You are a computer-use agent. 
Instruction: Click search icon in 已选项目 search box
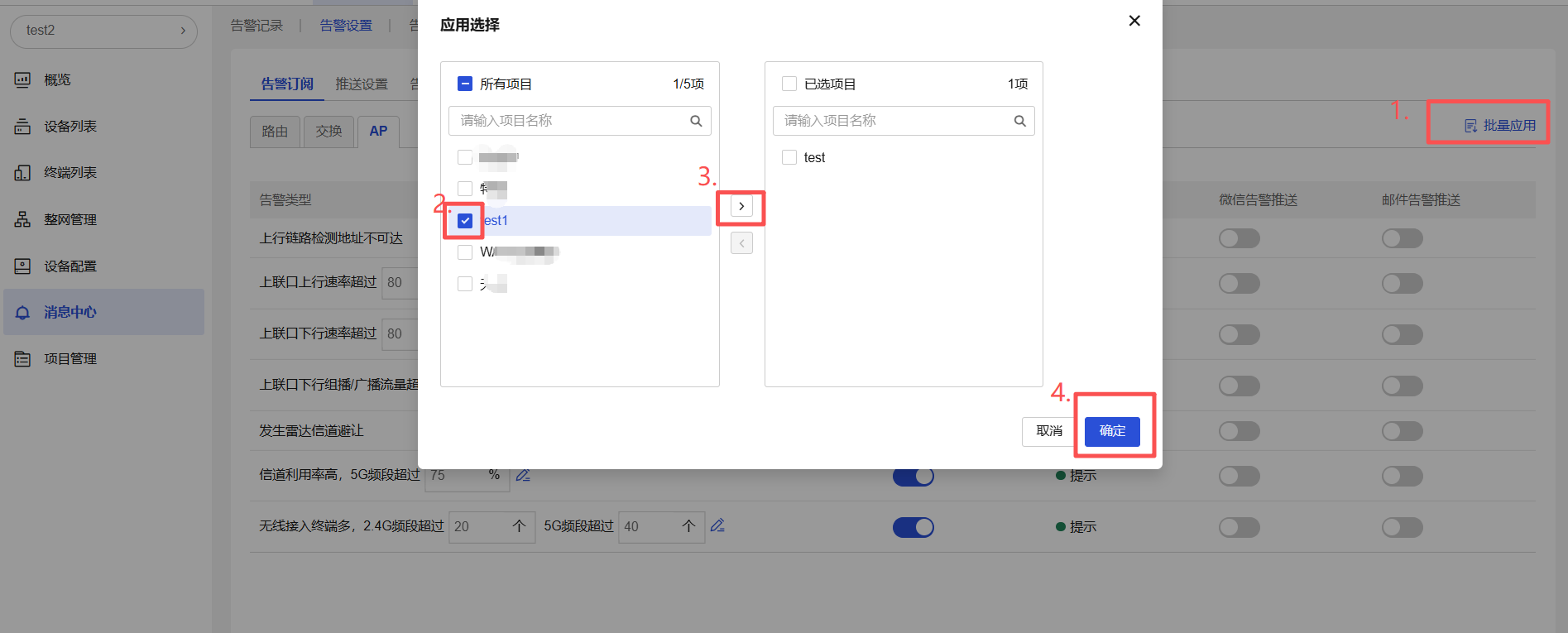[1019, 121]
